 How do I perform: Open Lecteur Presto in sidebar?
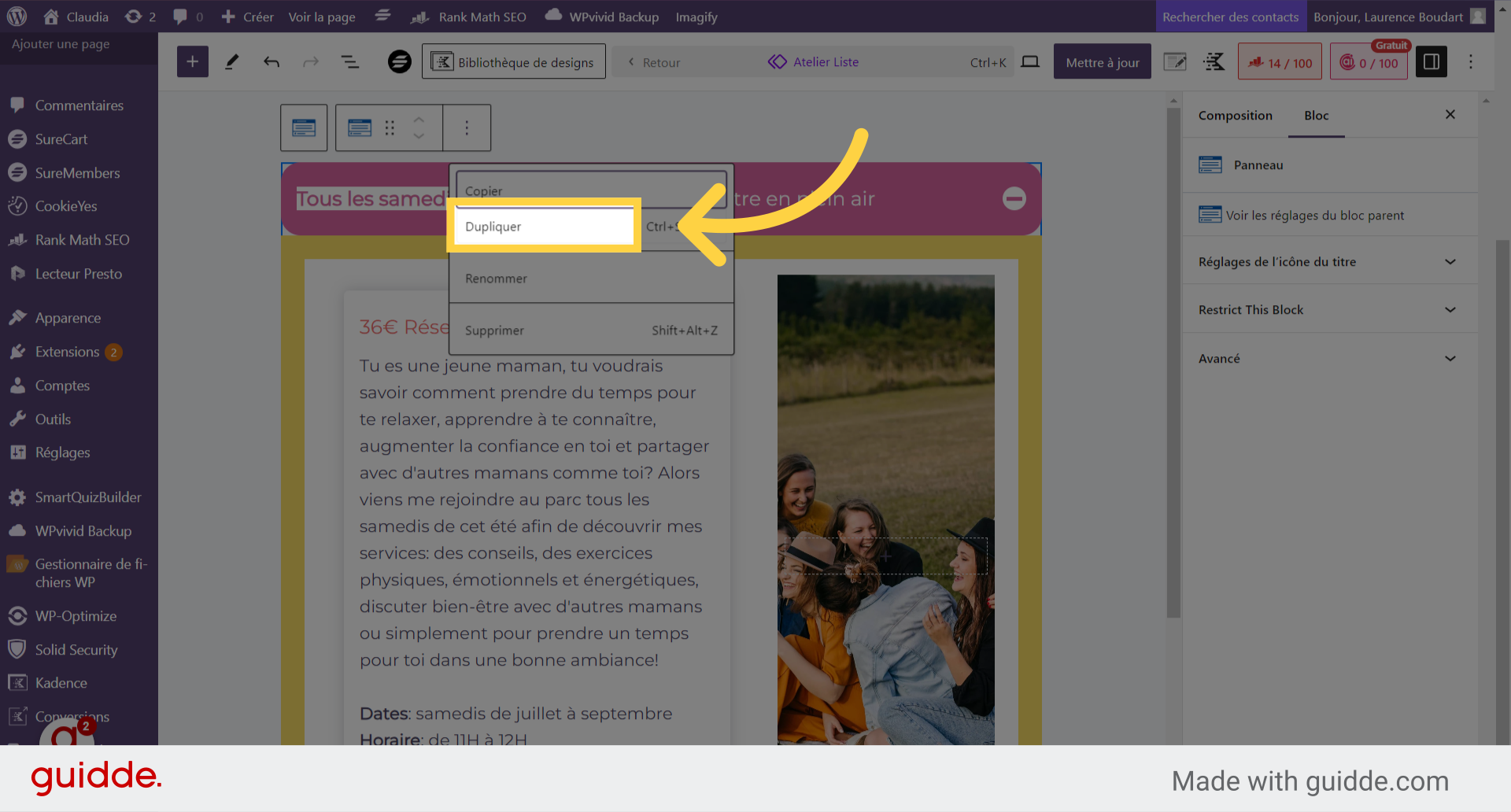pos(79,274)
